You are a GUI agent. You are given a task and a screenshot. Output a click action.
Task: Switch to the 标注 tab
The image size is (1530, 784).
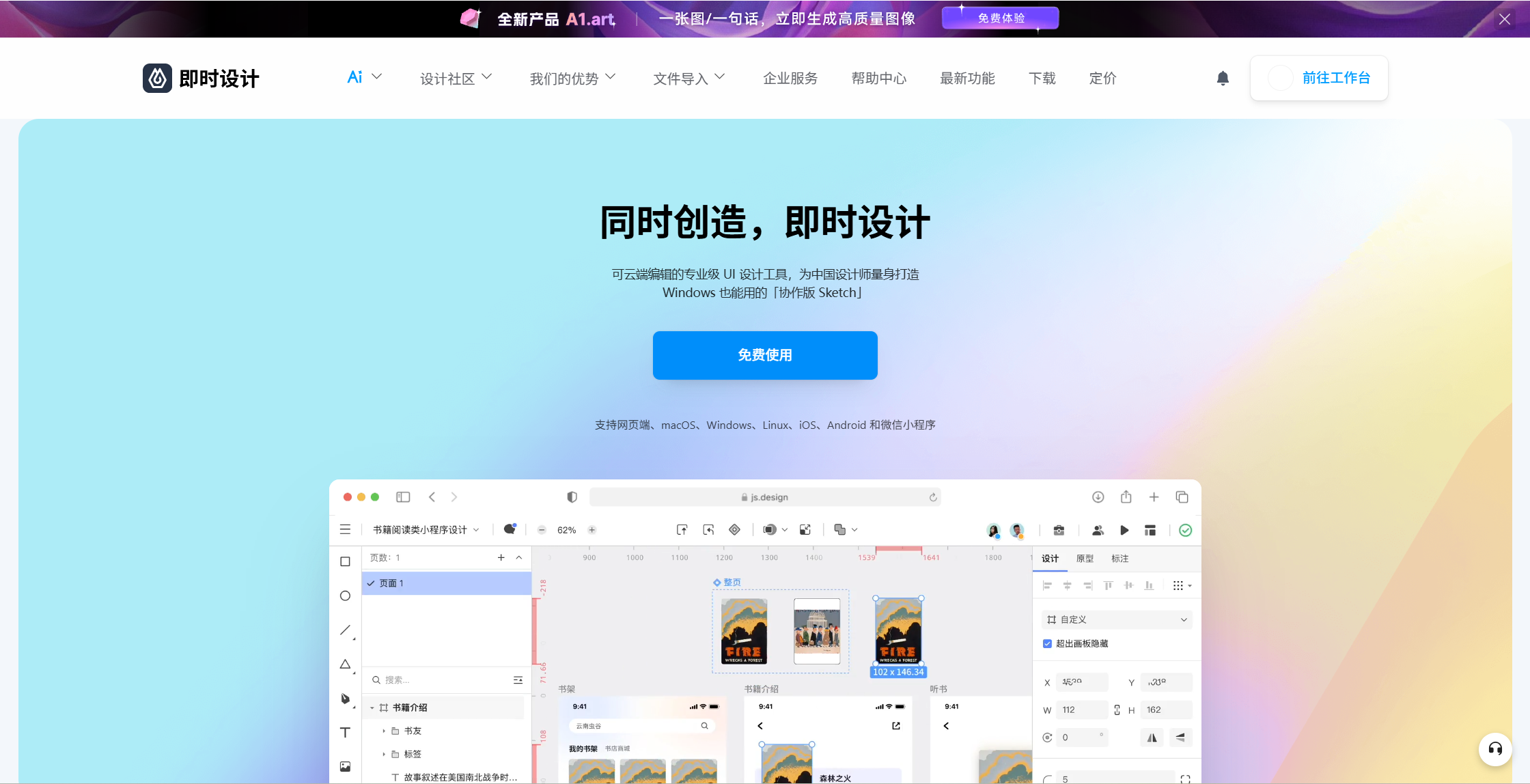pos(1120,559)
